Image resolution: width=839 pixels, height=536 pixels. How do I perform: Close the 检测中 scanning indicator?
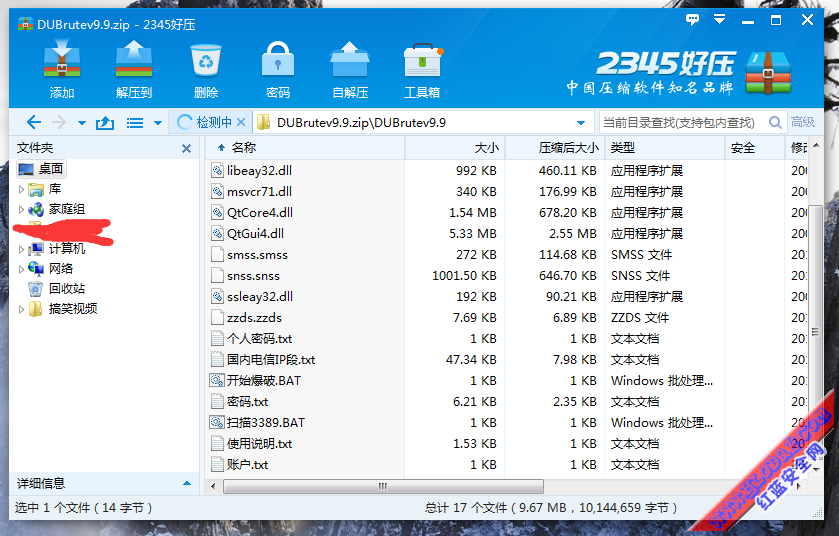pyautogui.click(x=241, y=122)
